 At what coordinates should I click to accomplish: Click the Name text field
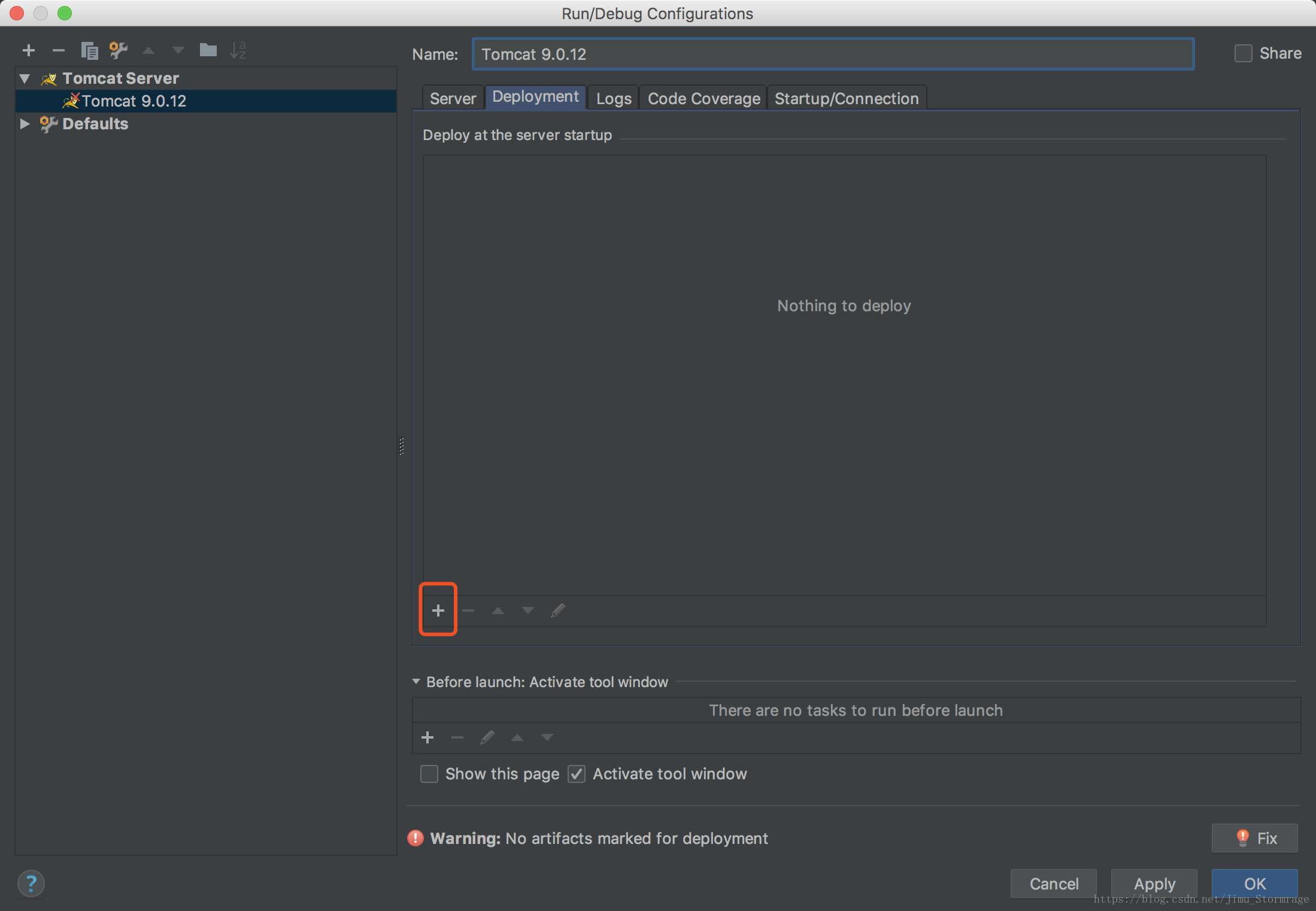(x=832, y=54)
